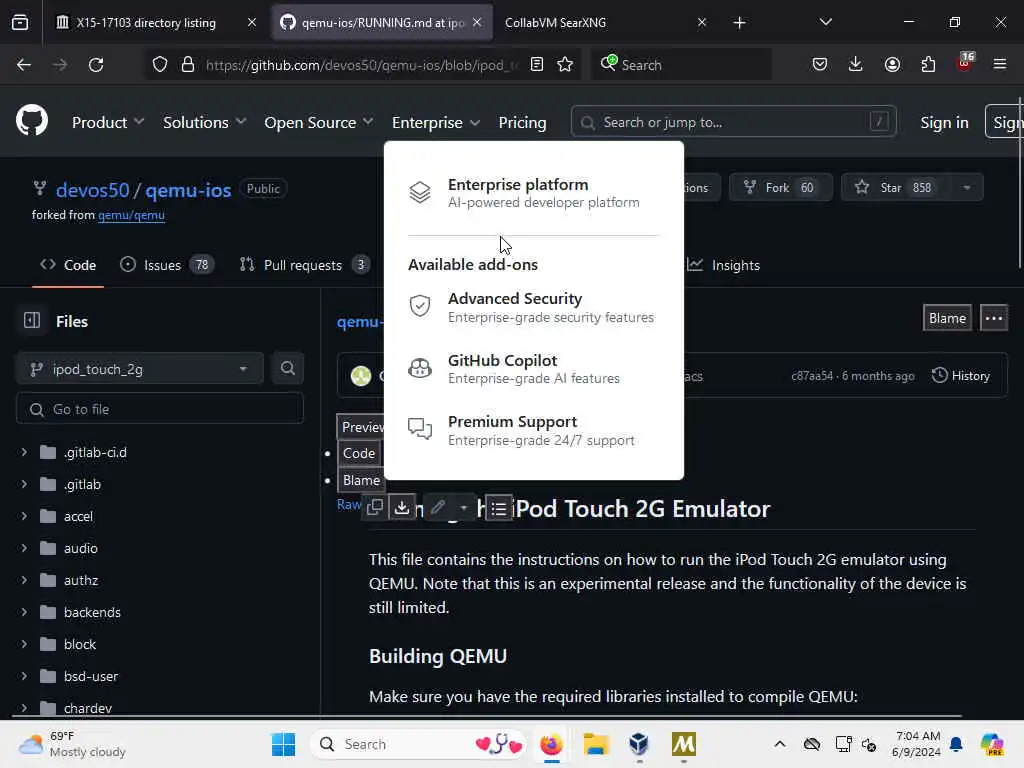Click the Firefox View icon in tab bar
The image size is (1024, 768).
point(20,22)
